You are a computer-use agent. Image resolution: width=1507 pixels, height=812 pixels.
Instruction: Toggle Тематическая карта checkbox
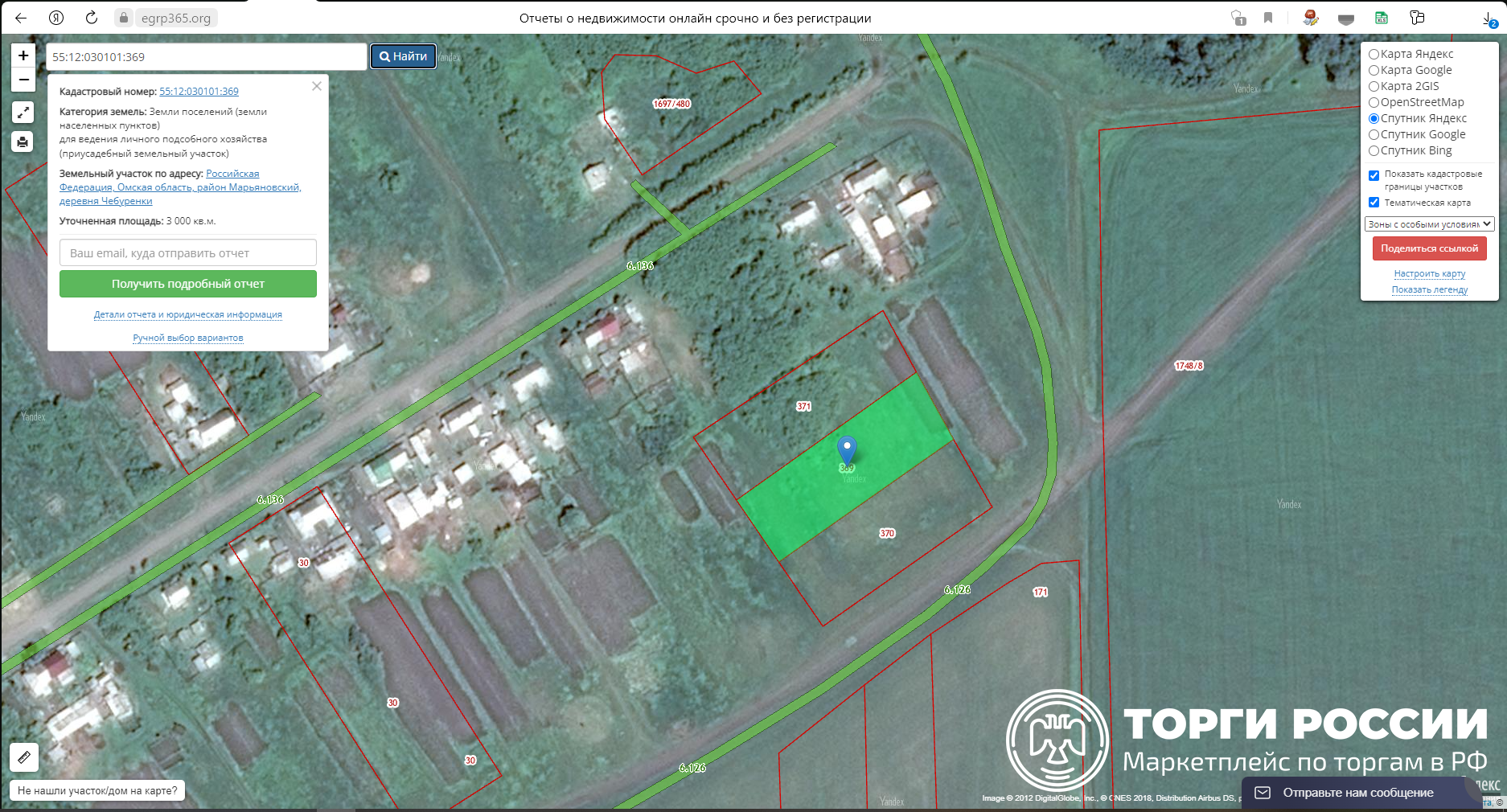pos(1374,203)
